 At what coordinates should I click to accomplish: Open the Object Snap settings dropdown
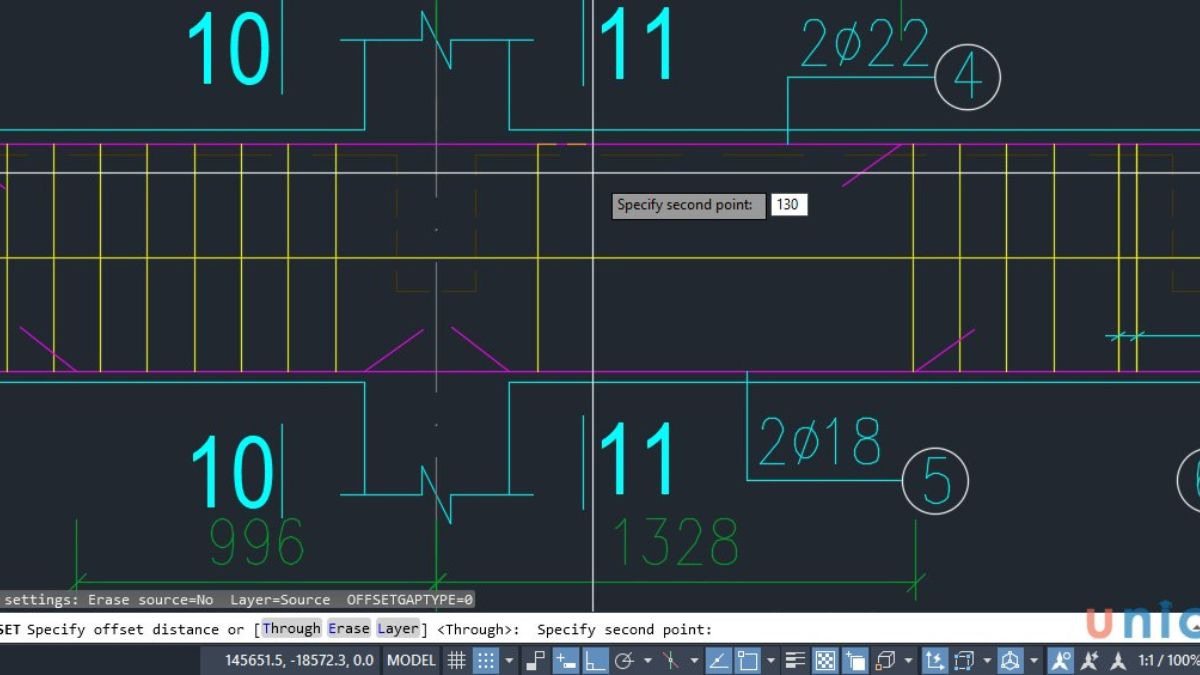[x=768, y=660]
